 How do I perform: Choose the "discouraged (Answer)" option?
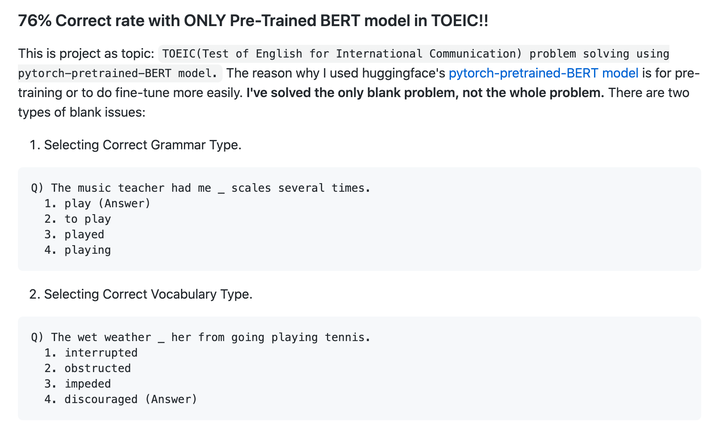point(131,399)
